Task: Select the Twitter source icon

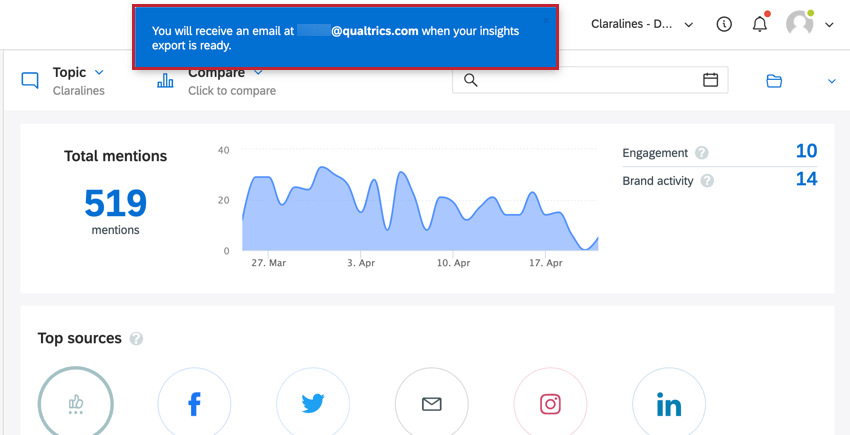Action: click(313, 405)
